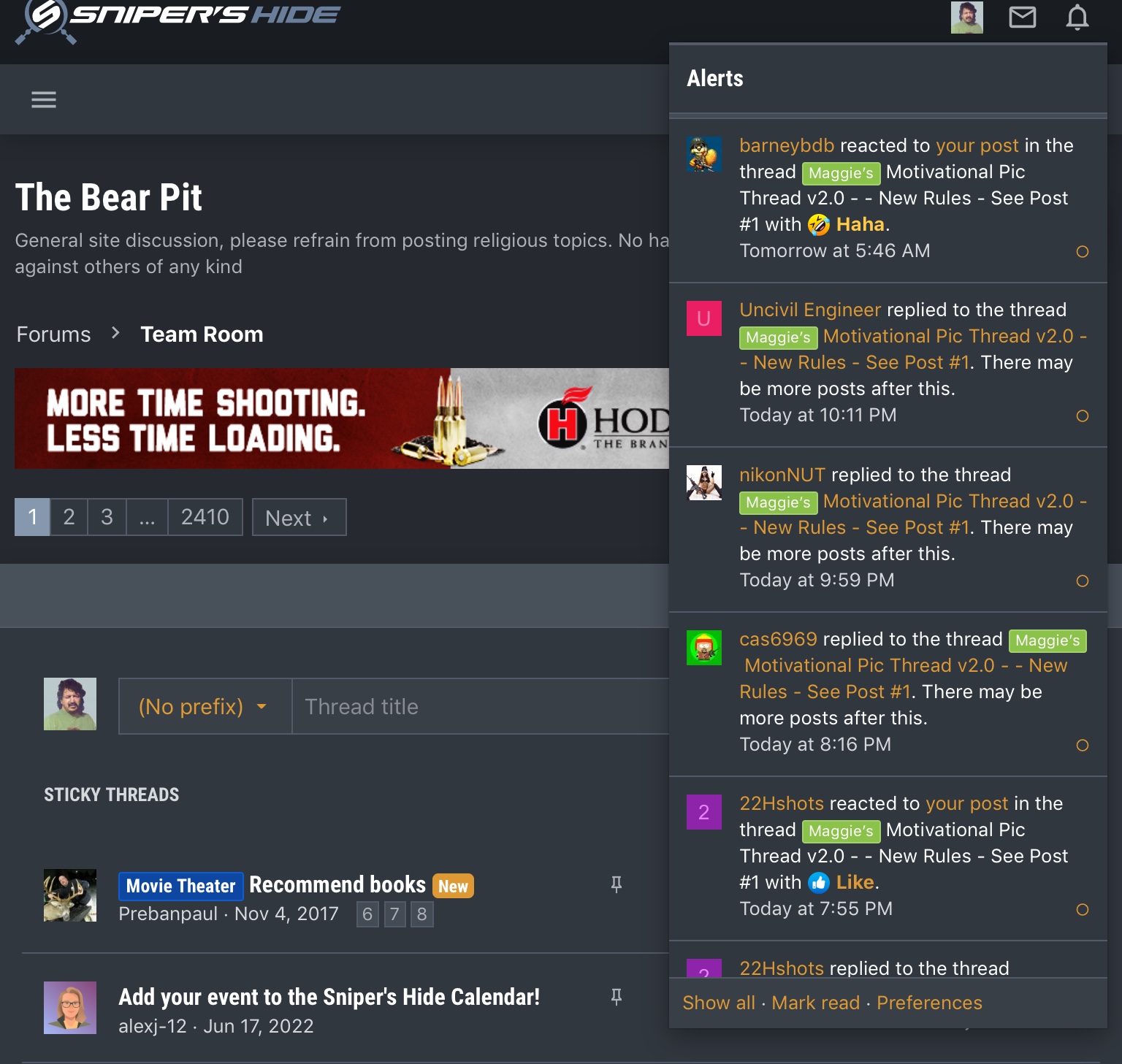Screen dimensions: 1122x1064
Task: Open the inbox envelope icon
Action: point(1022,17)
